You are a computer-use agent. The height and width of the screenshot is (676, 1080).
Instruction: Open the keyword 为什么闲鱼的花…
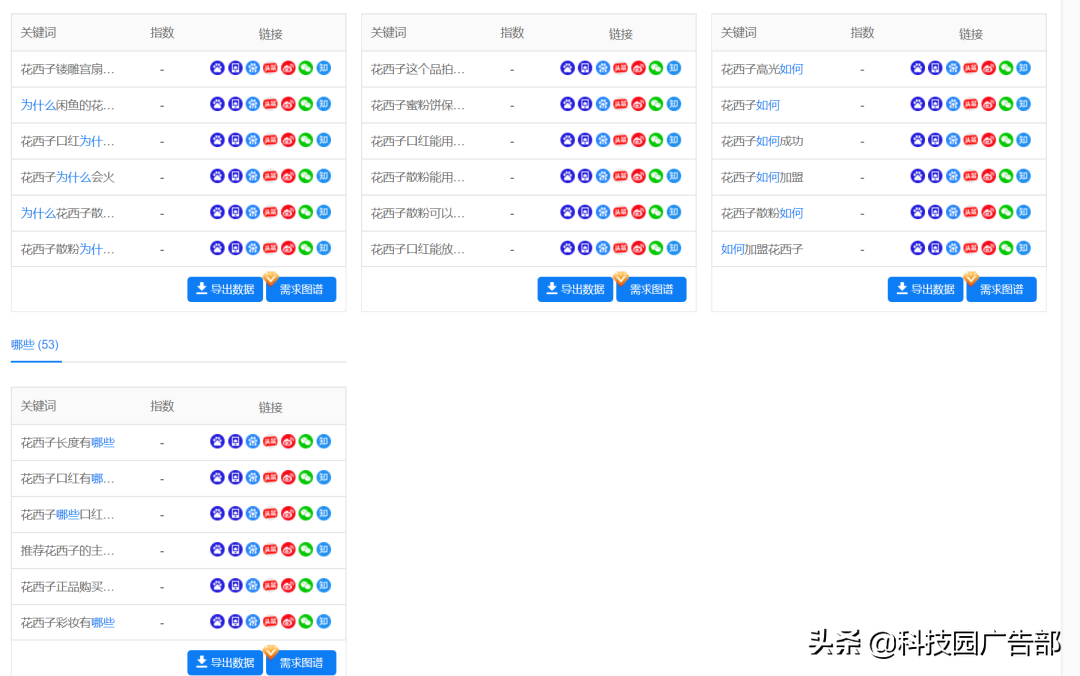[x=68, y=105]
